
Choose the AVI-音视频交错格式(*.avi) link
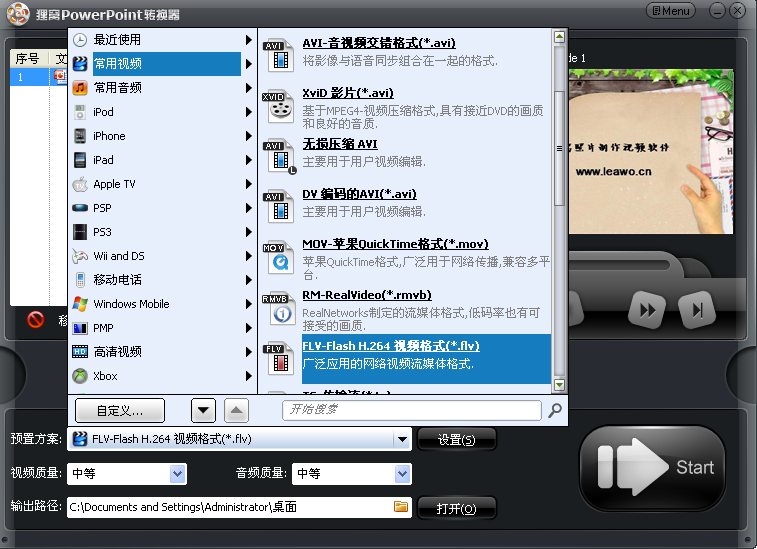pyautogui.click(x=379, y=43)
